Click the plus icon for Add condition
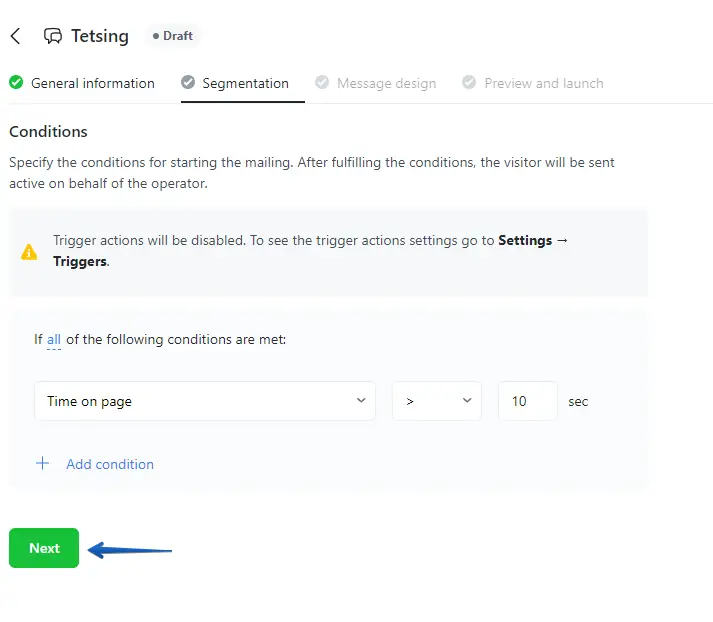 click(x=42, y=464)
